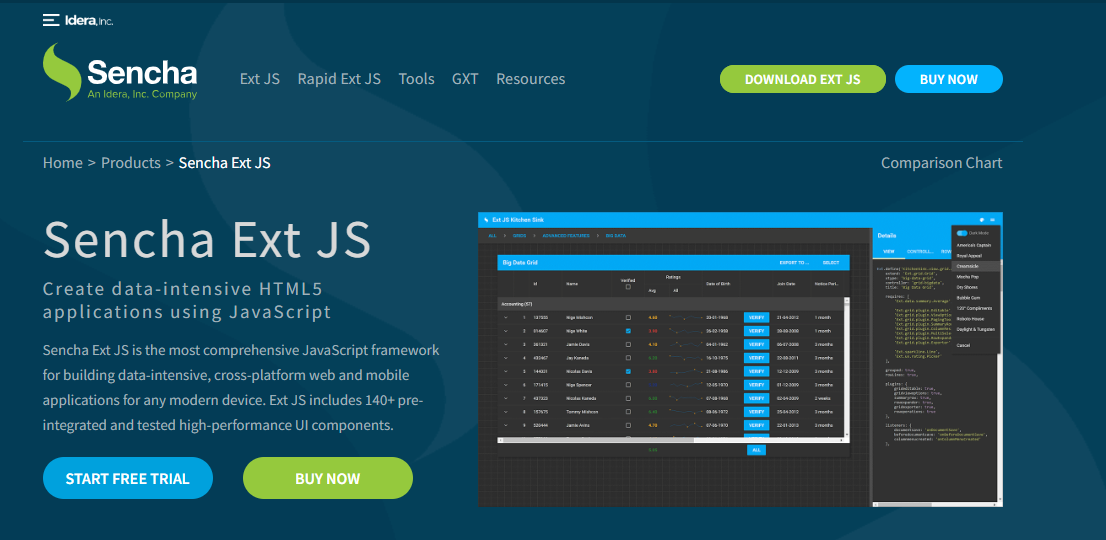Click VERIFY for Jamie Avins
Viewport: 1106px width, 540px height.
tap(756, 425)
